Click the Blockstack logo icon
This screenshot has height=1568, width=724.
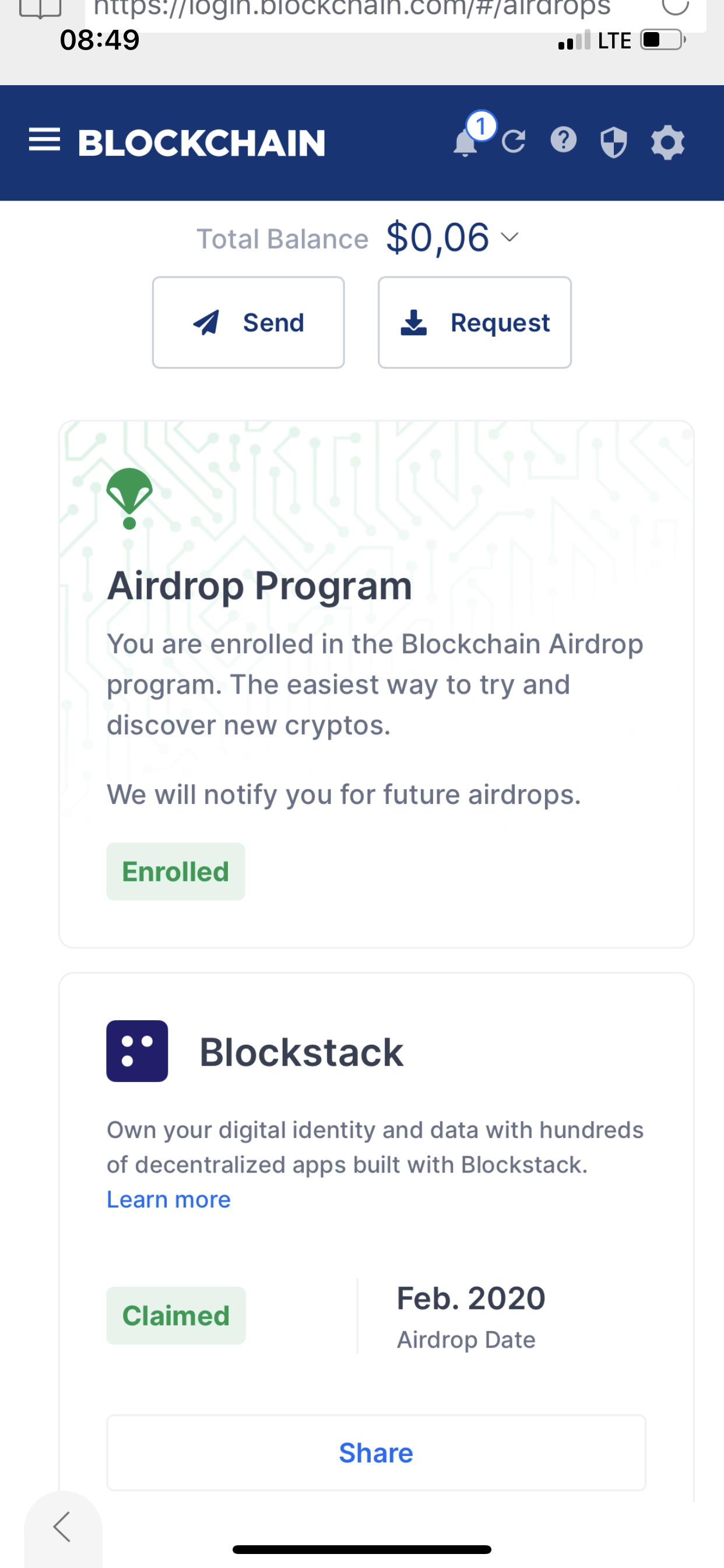pyautogui.click(x=137, y=1051)
